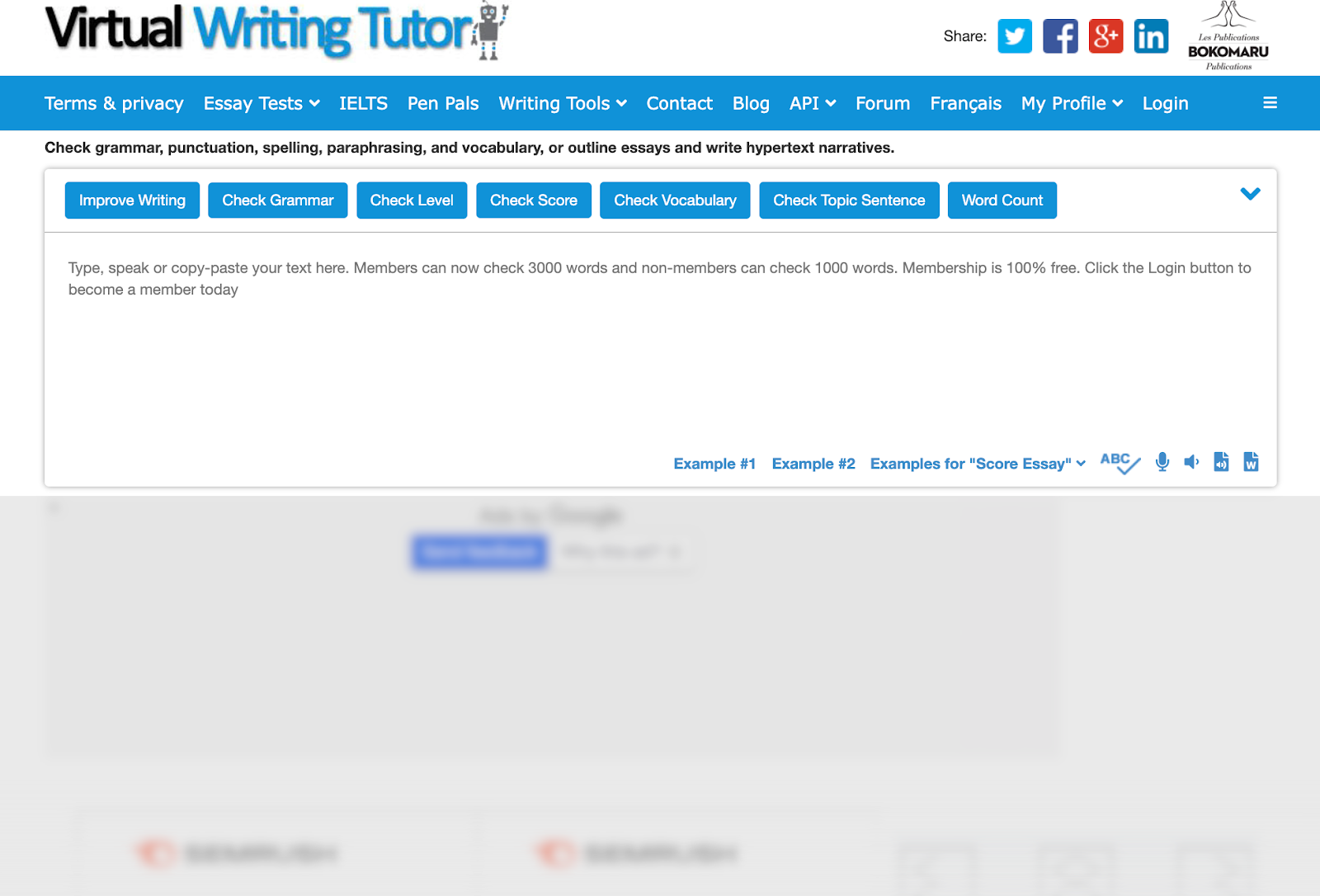1320x896 pixels.
Task: Open Pen Pals menu item
Action: tap(443, 103)
